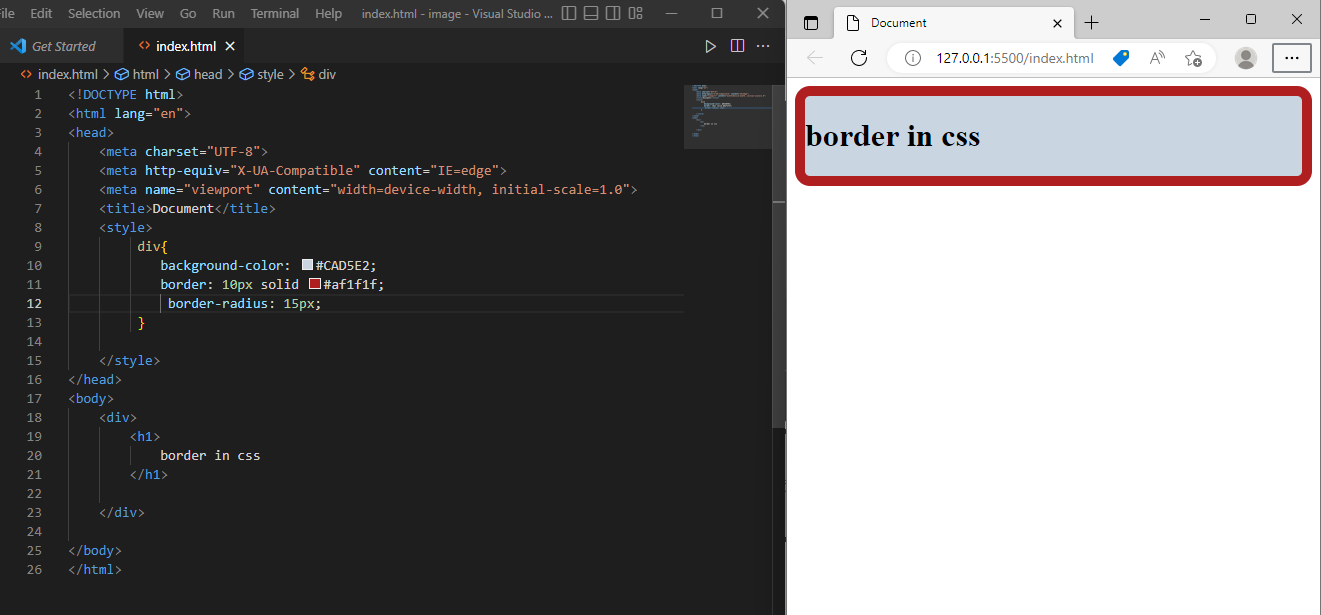The image size is (1321, 615).
Task: Click the #CAD5E2 color swatch
Action: (308, 265)
